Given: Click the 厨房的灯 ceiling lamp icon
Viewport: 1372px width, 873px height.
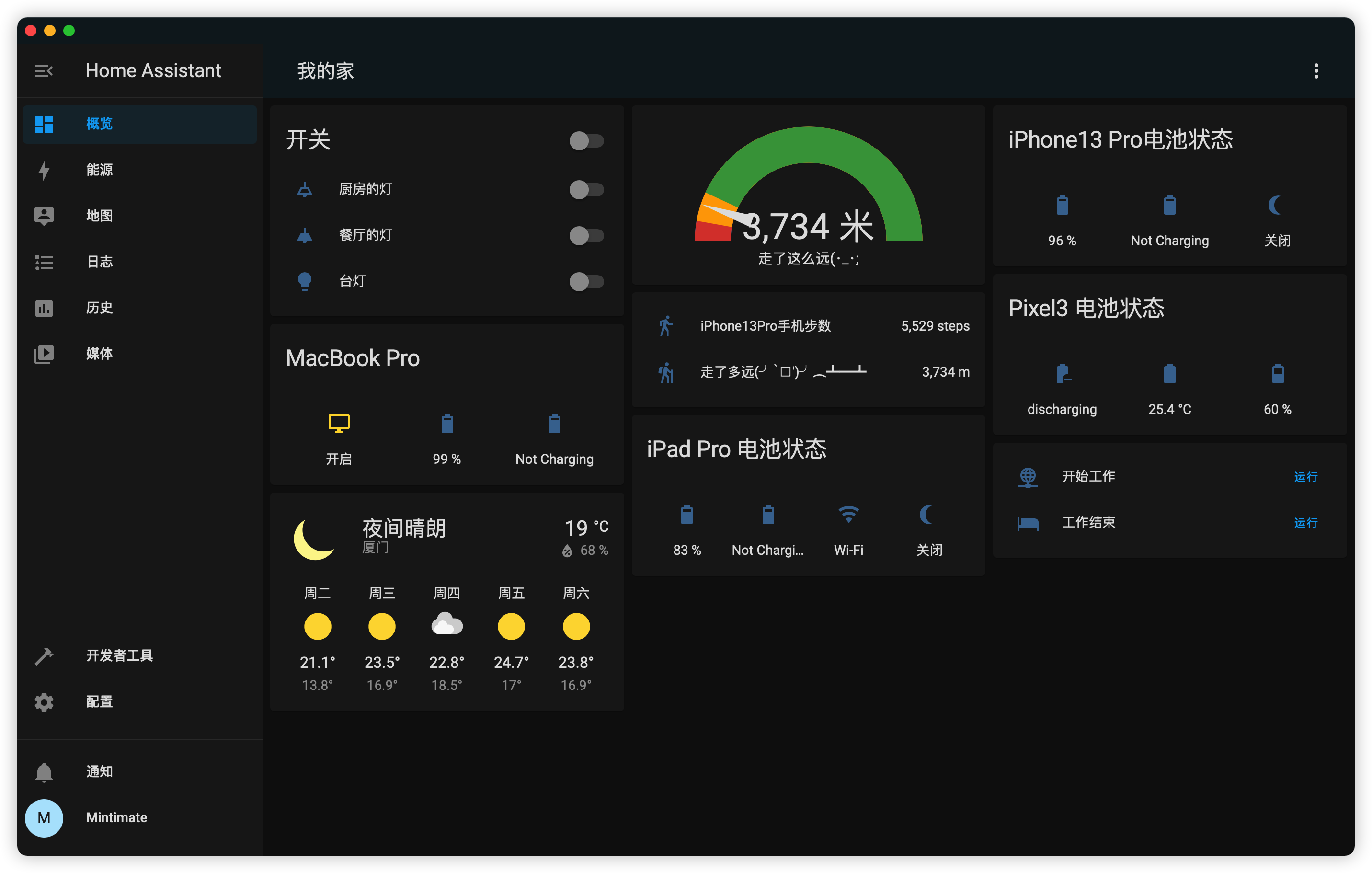Looking at the screenshot, I should (305, 189).
